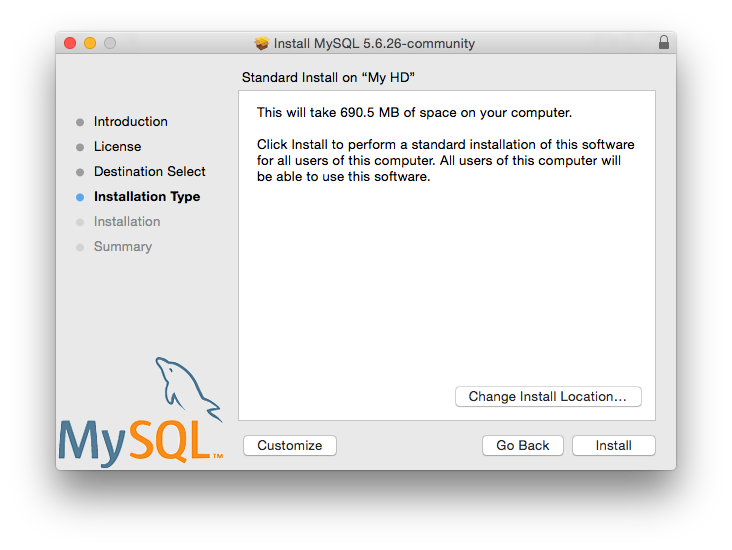Viewport: 732px width, 550px height.
Task: Open the Change Install Location dialog
Action: (x=547, y=397)
